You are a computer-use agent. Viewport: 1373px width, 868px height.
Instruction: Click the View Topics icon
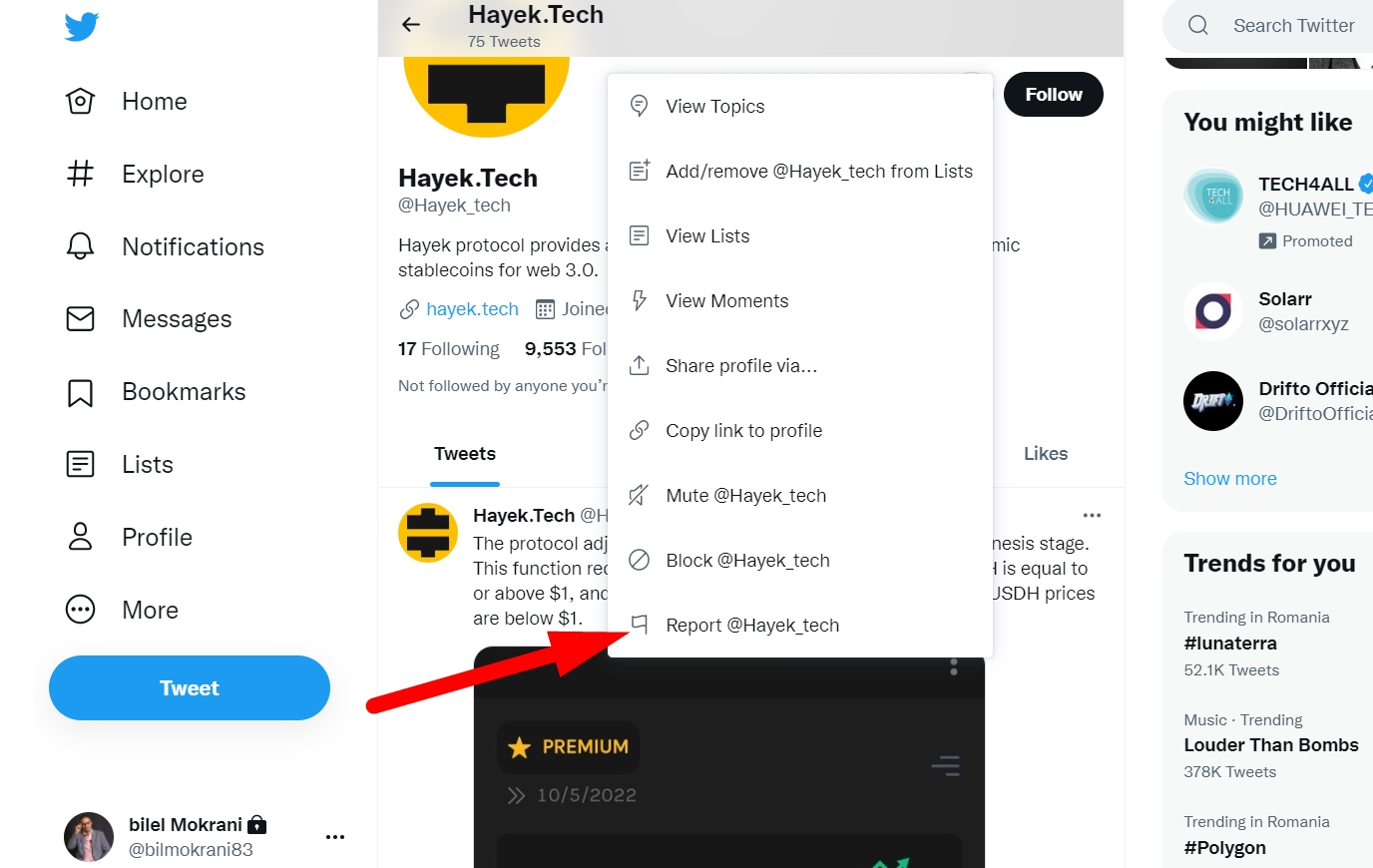coord(640,106)
